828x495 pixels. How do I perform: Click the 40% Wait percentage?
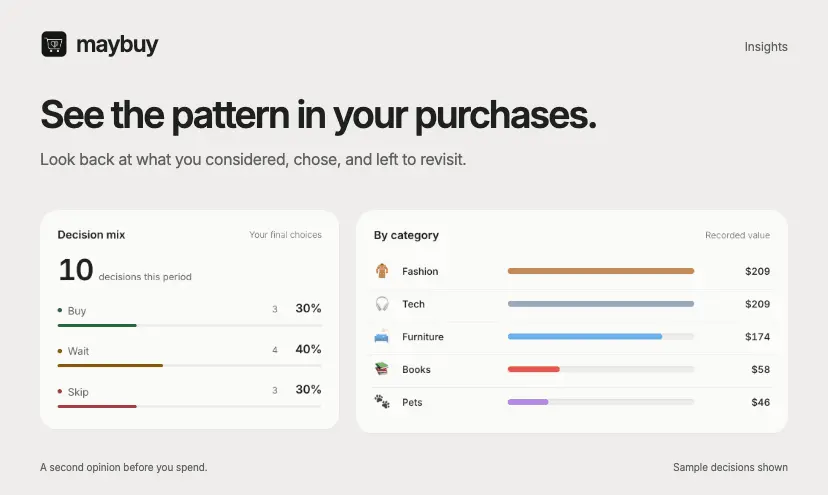(x=308, y=349)
